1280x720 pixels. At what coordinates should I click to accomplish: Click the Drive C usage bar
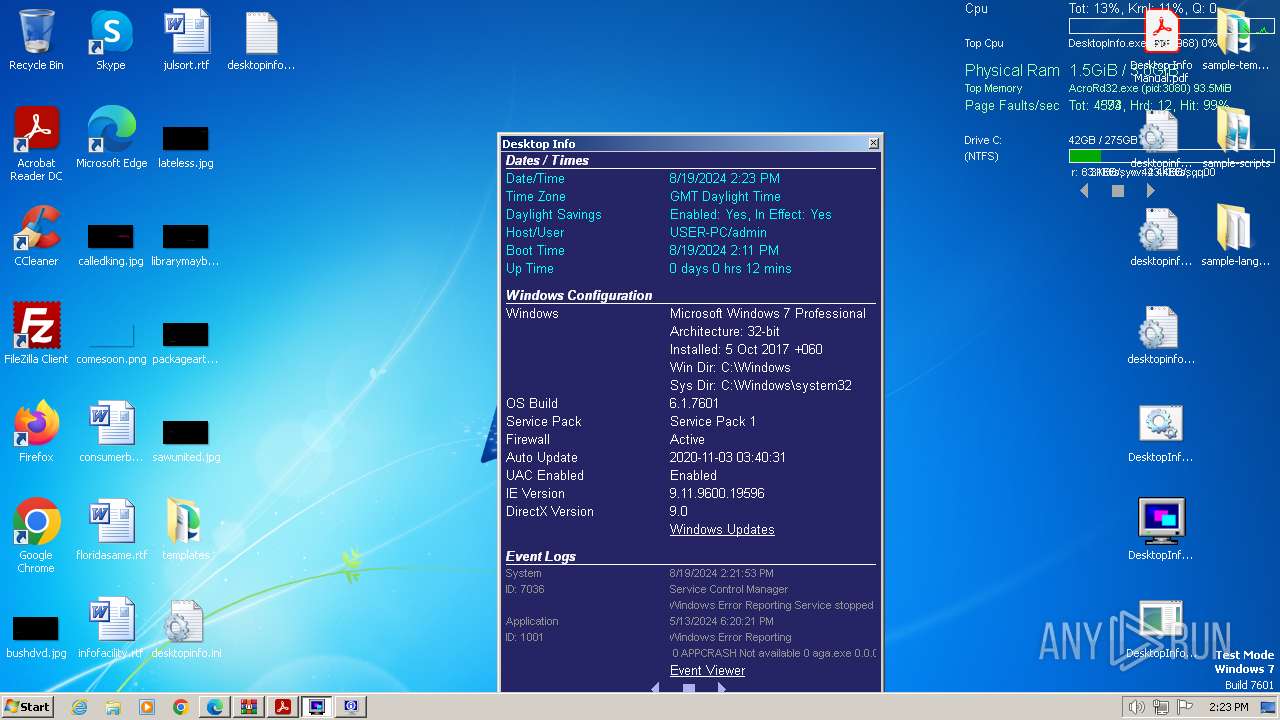tap(1171, 156)
